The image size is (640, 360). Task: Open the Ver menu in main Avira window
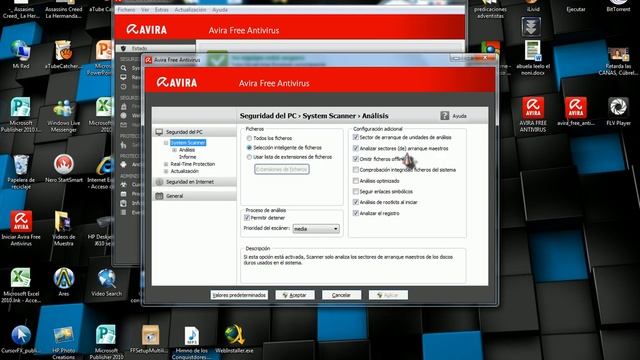[x=145, y=10]
